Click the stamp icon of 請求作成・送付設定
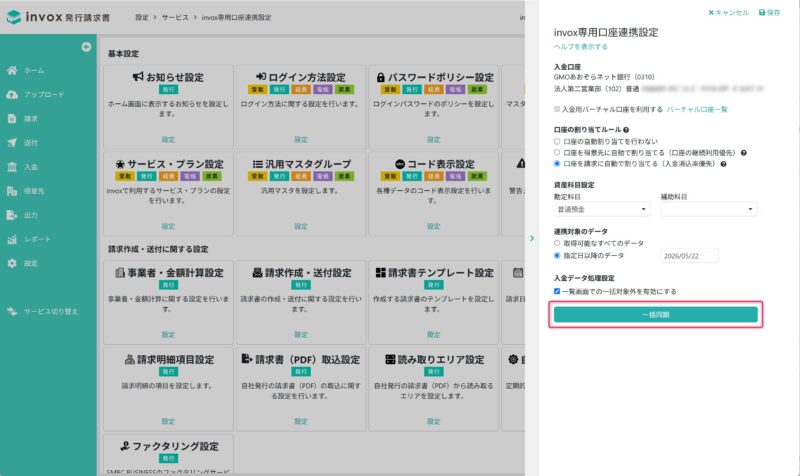 [258, 273]
